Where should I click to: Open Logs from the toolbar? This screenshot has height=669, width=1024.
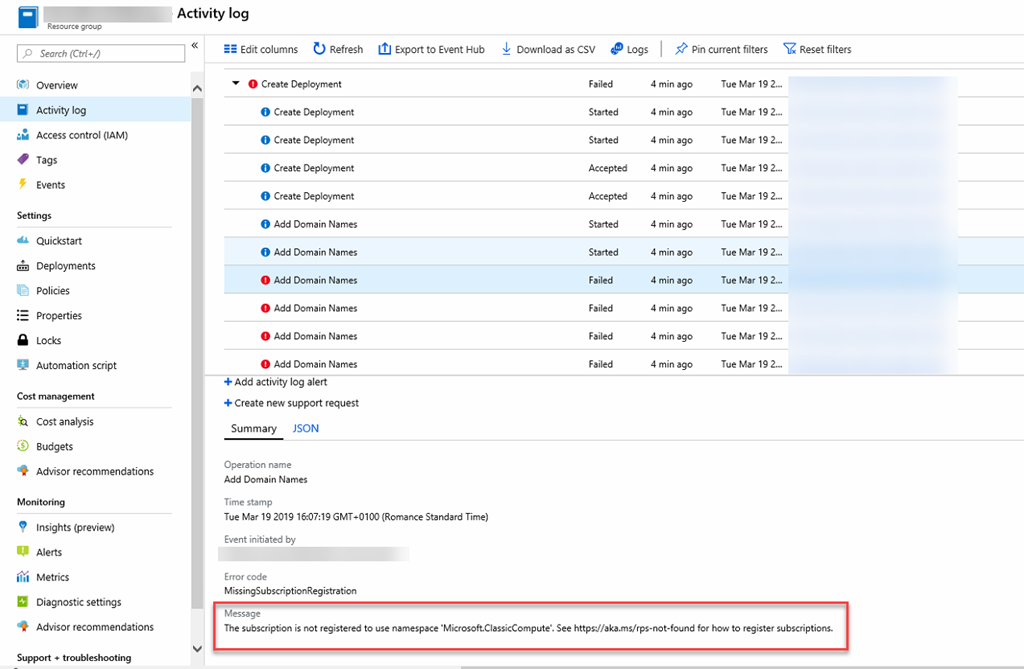[630, 49]
